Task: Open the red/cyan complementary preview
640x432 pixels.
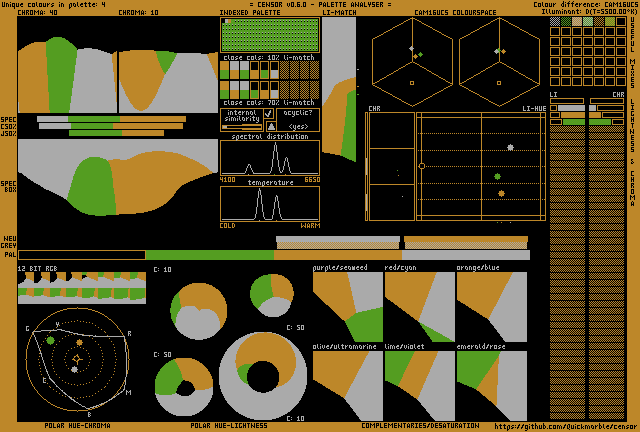Action: point(419,307)
